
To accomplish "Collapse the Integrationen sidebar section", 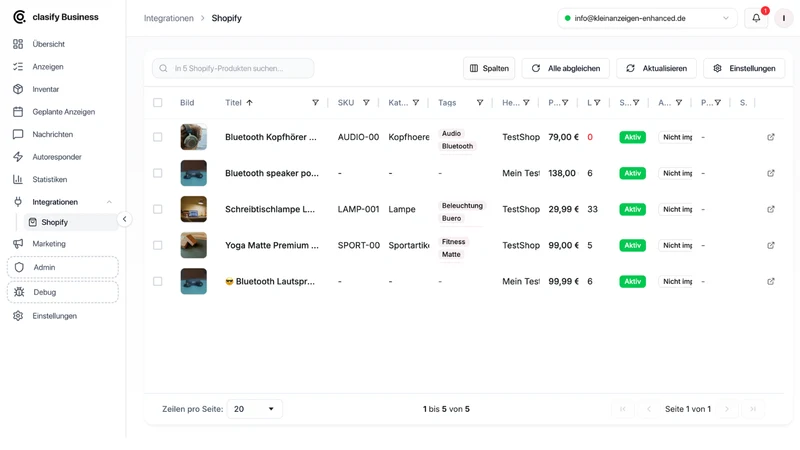I will tap(109, 202).
